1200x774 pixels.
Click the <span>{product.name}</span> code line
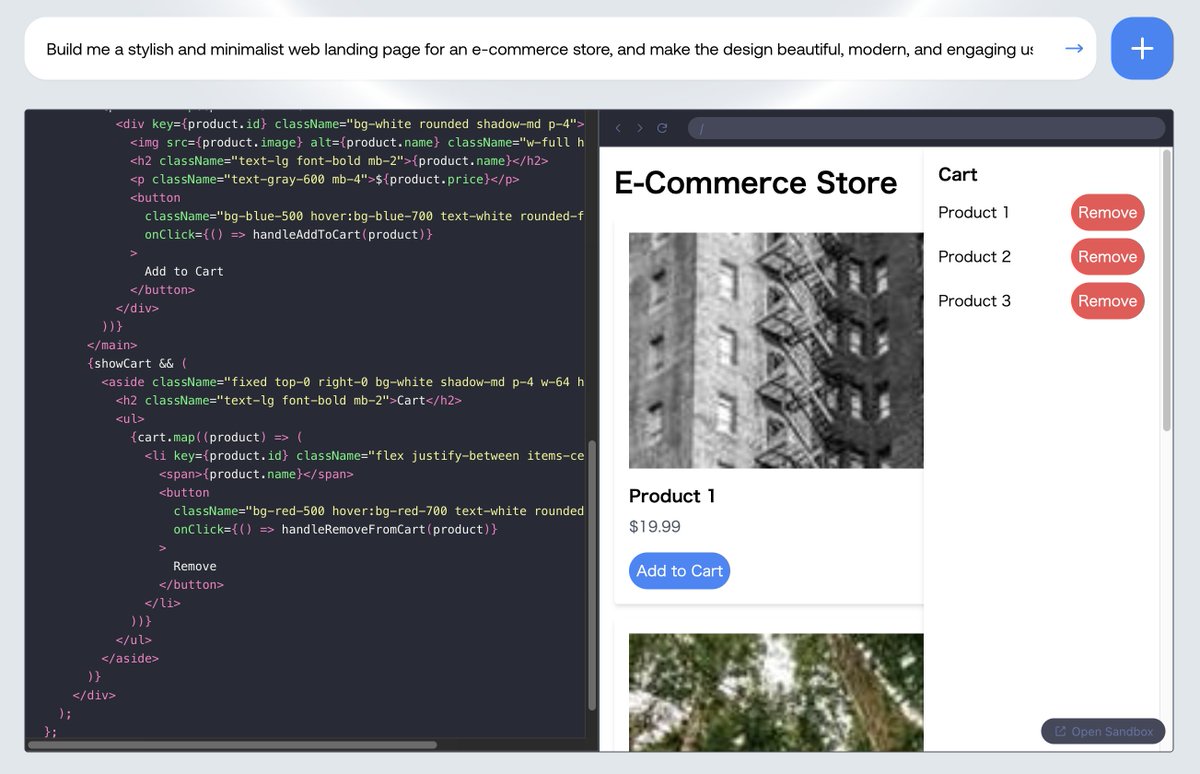tap(256, 474)
